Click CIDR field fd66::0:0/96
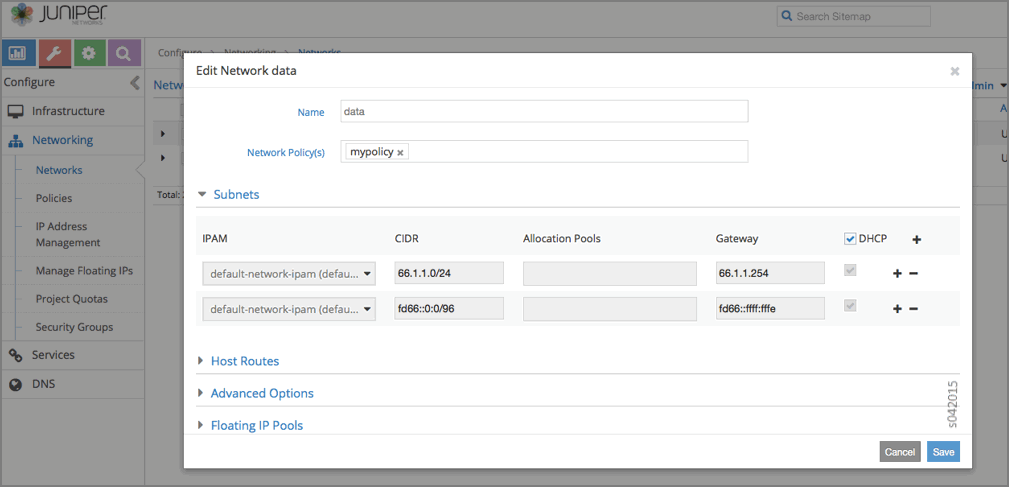This screenshot has height=487, width=1009. pos(449,309)
